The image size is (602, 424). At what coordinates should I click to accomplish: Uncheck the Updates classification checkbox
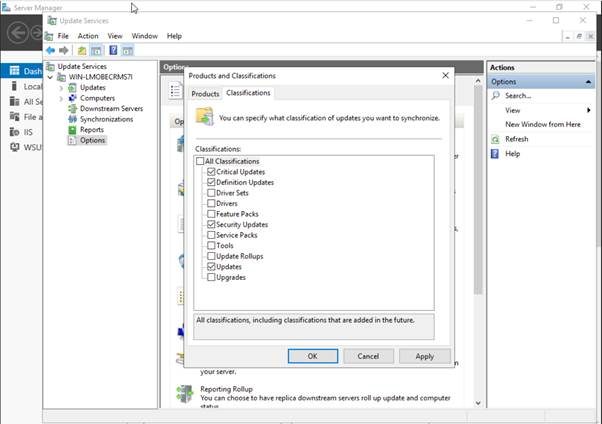211,267
